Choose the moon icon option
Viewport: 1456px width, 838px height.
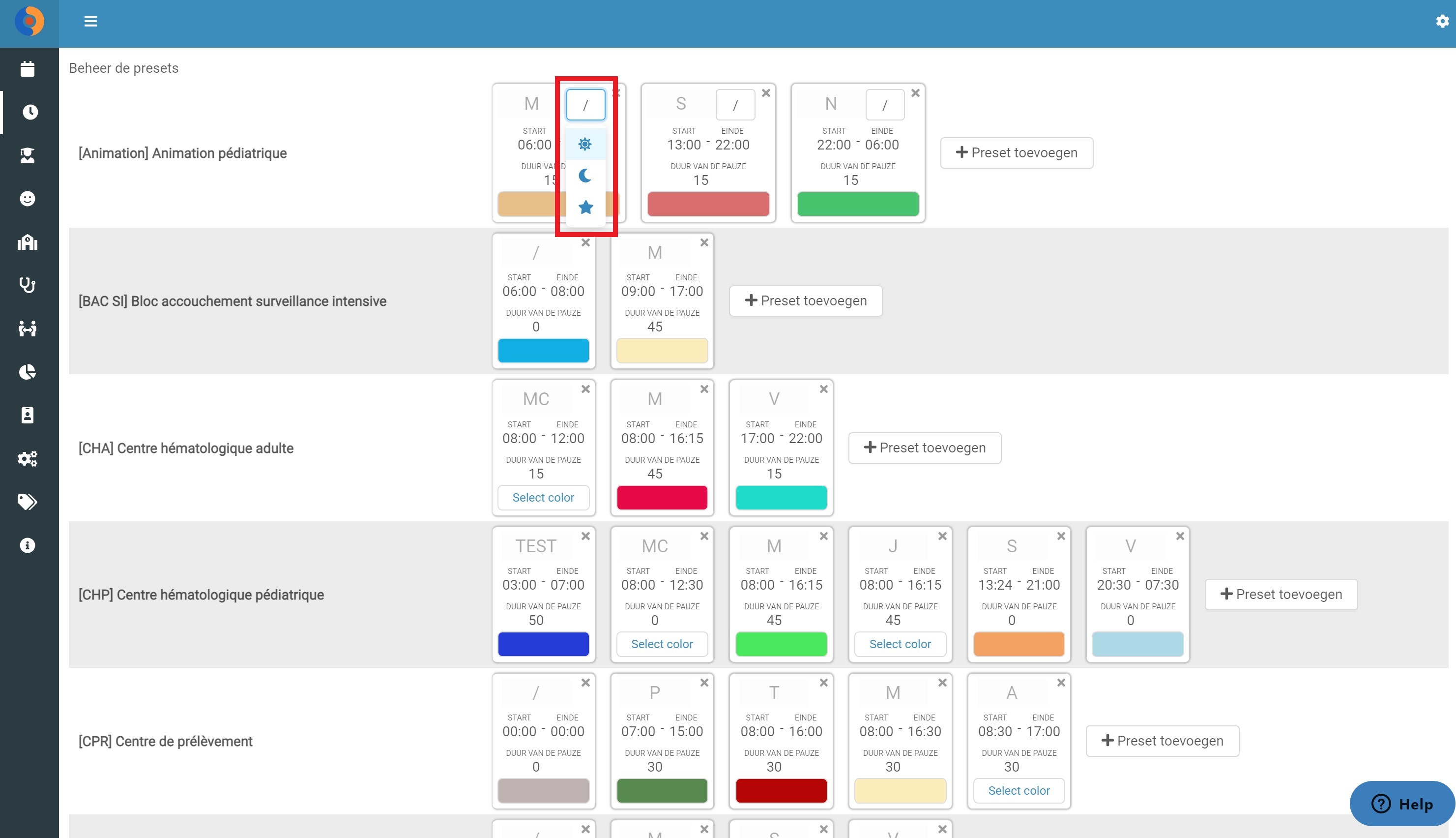coord(585,176)
